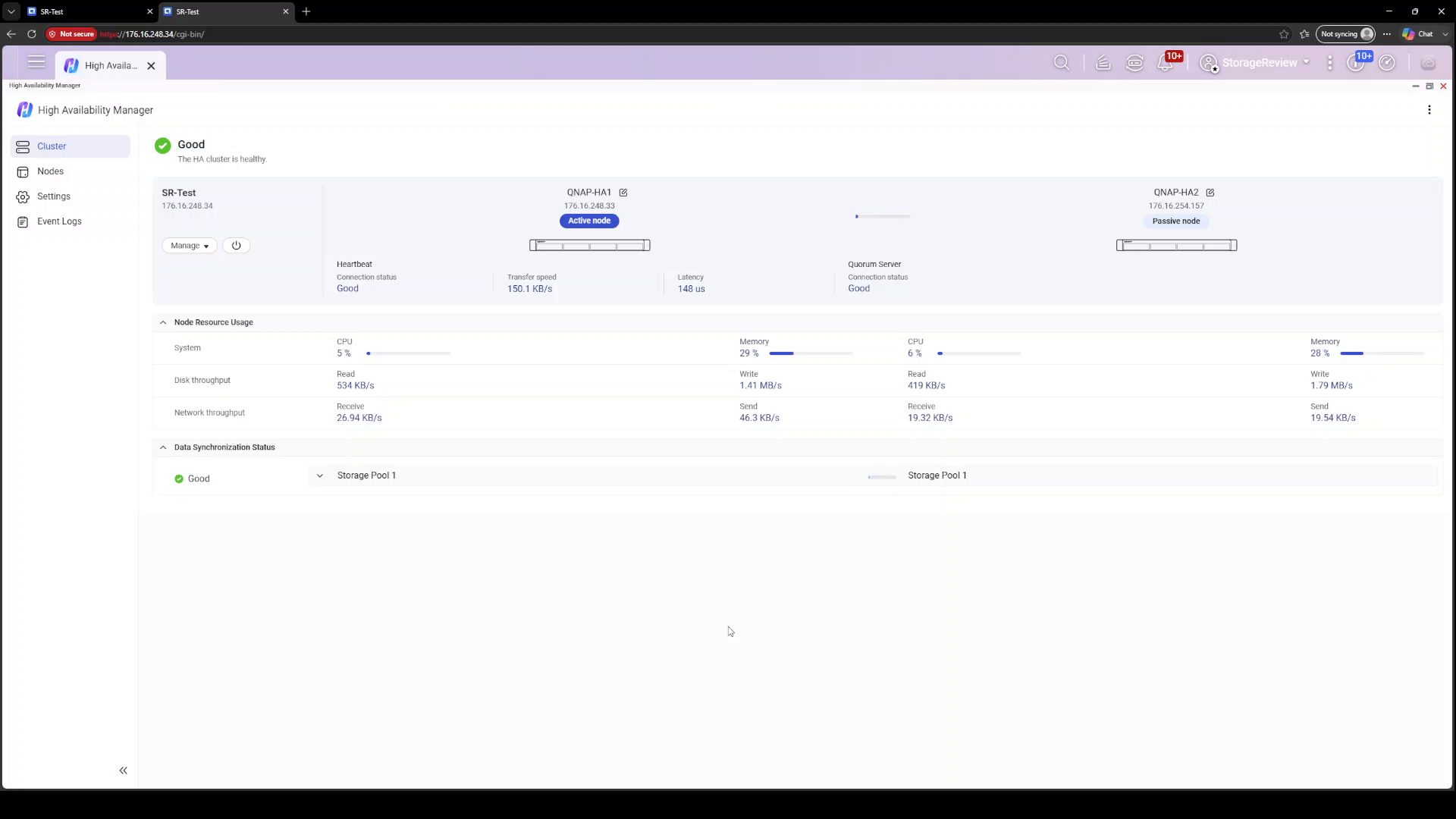
Task: Click the Passive node badge
Action: pyautogui.click(x=1176, y=221)
